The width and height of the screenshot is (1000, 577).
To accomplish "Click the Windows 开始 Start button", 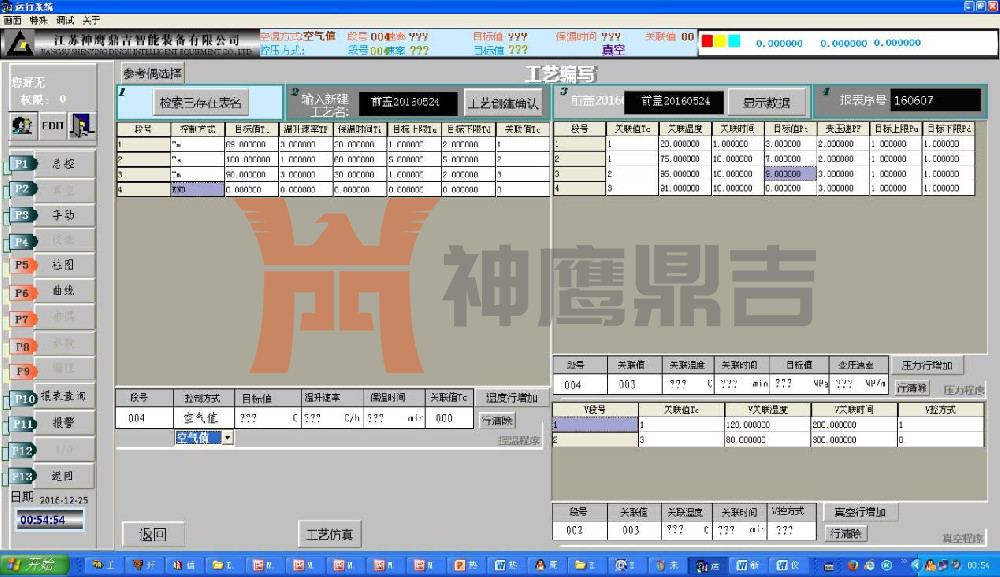I will tap(35, 565).
